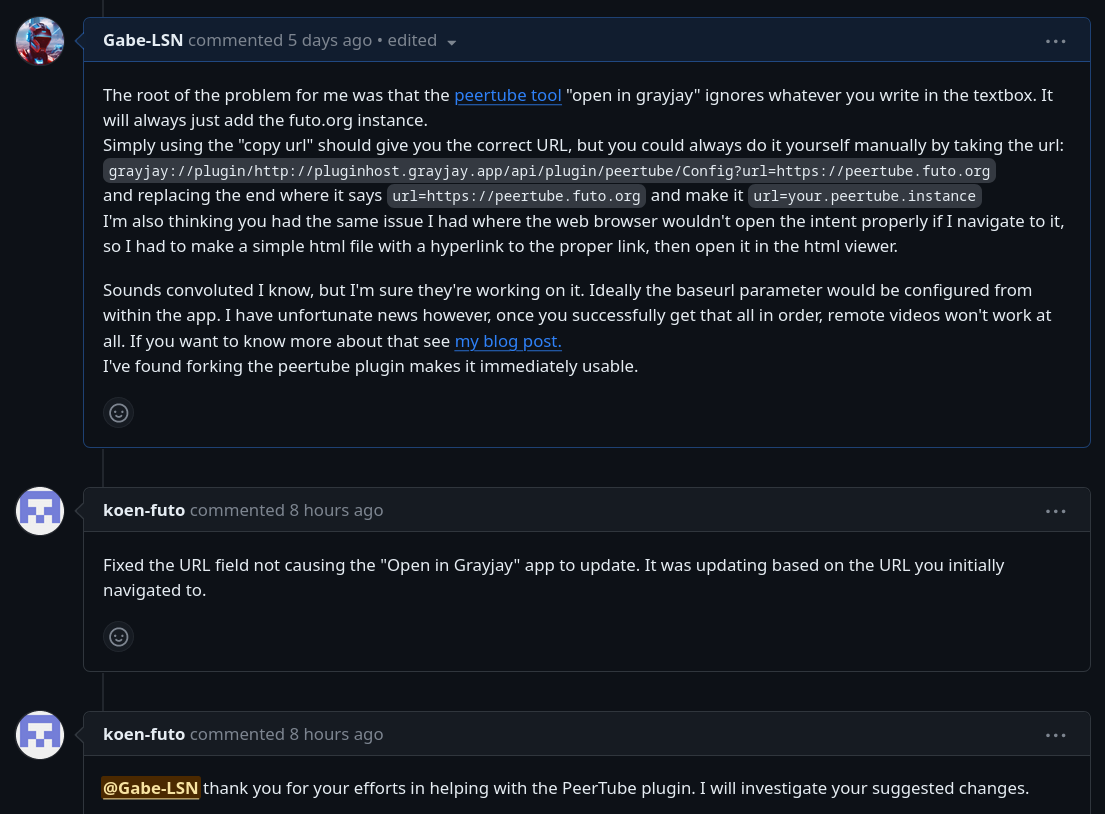
Task: Open the "peertube tool" link
Action: coord(508,96)
